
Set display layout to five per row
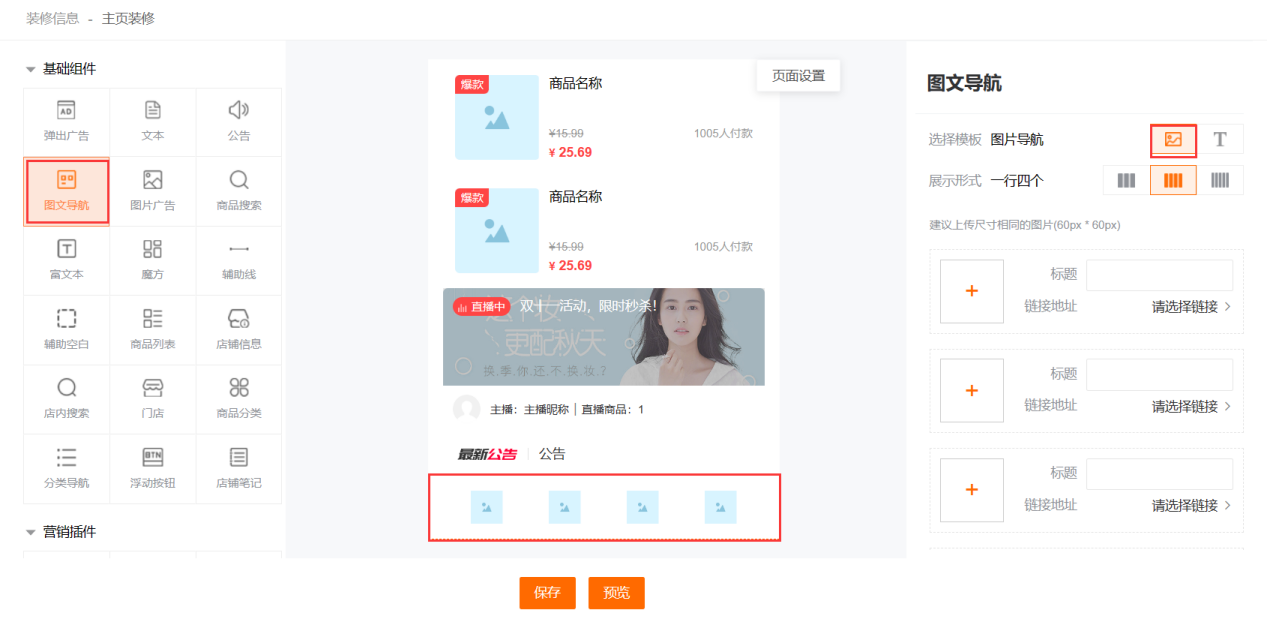pyautogui.click(x=1220, y=181)
